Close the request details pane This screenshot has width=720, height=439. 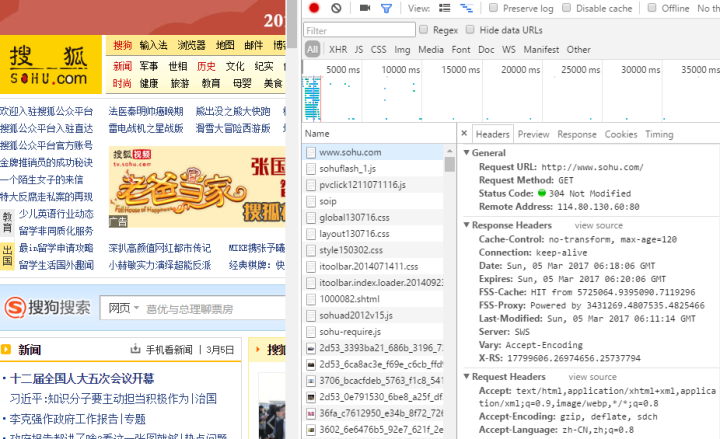point(464,134)
